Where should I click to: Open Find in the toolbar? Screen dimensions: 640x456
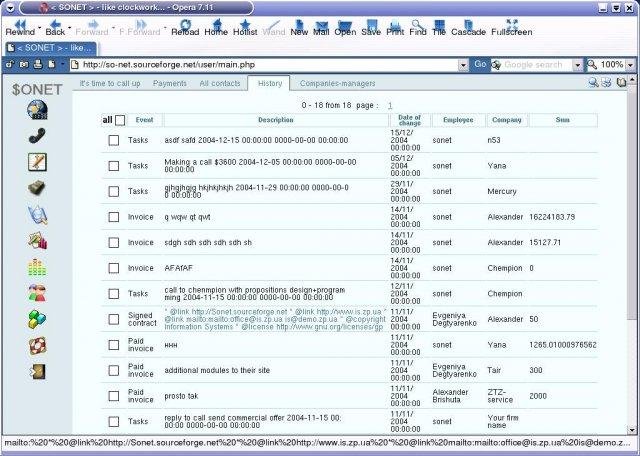pyautogui.click(x=418, y=28)
